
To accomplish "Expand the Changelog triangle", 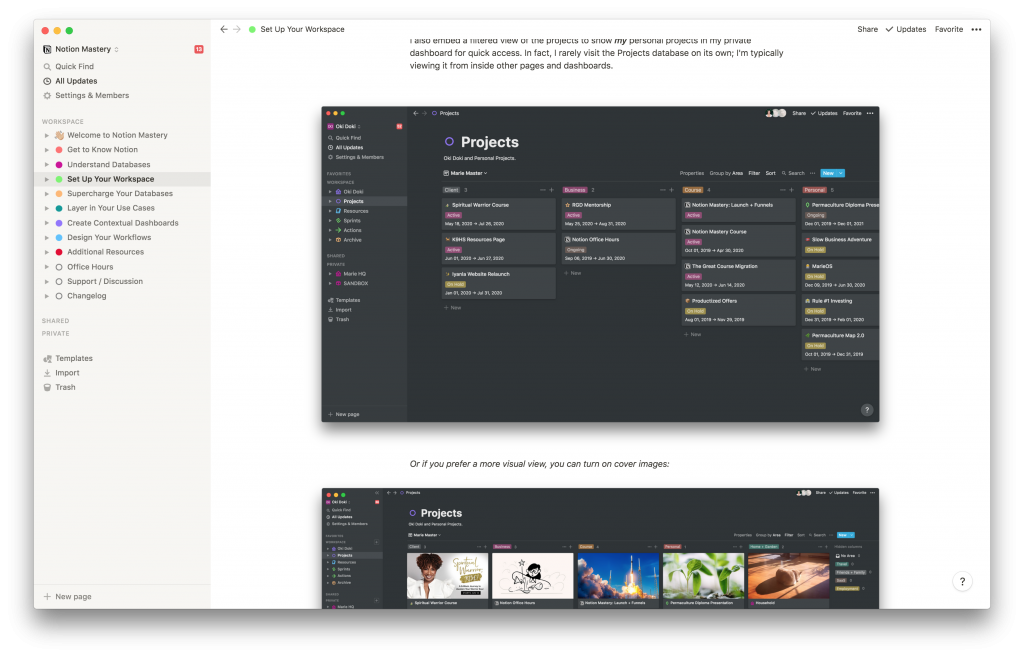I will click(46, 296).
